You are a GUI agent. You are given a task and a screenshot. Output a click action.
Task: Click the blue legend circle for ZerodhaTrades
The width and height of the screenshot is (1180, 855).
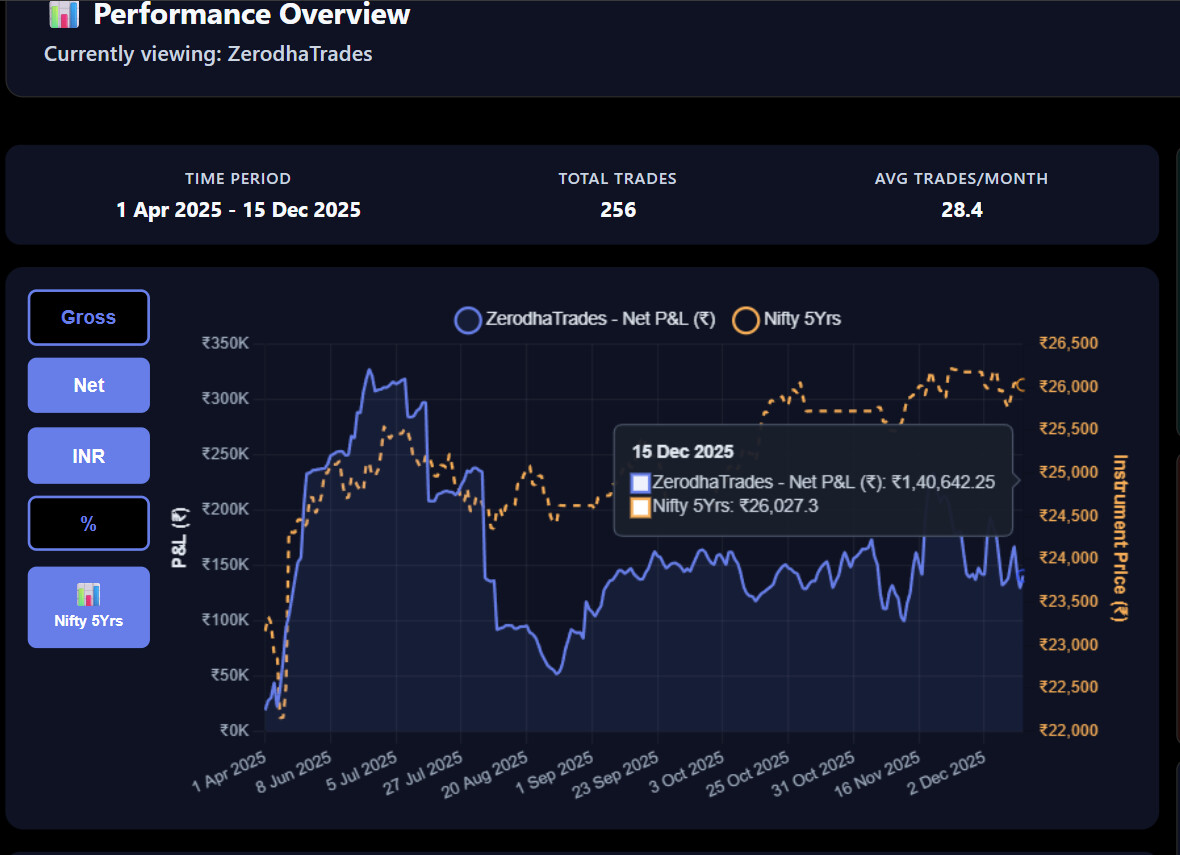[467, 320]
